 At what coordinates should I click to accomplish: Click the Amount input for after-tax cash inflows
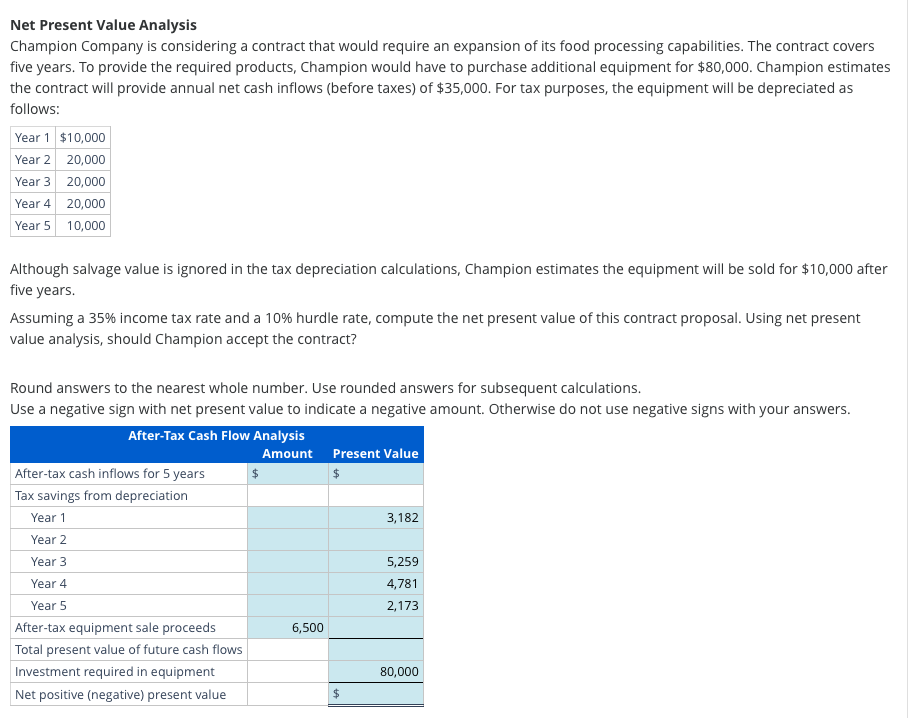(x=288, y=473)
